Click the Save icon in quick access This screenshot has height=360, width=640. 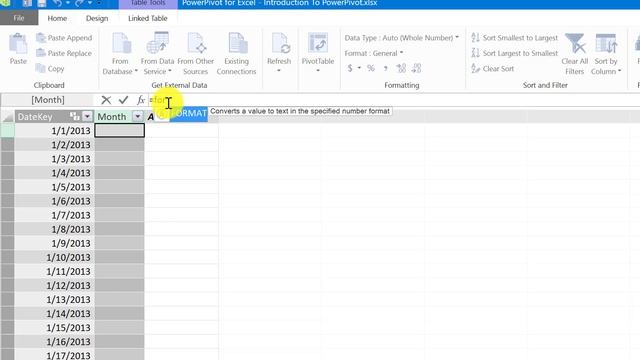(42, 4)
